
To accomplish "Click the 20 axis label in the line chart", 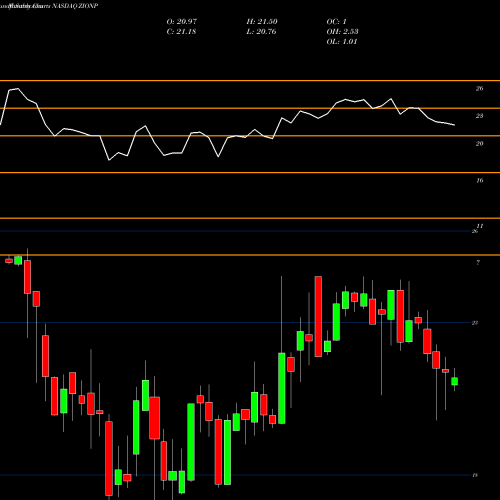I will pyautogui.click(x=479, y=144).
